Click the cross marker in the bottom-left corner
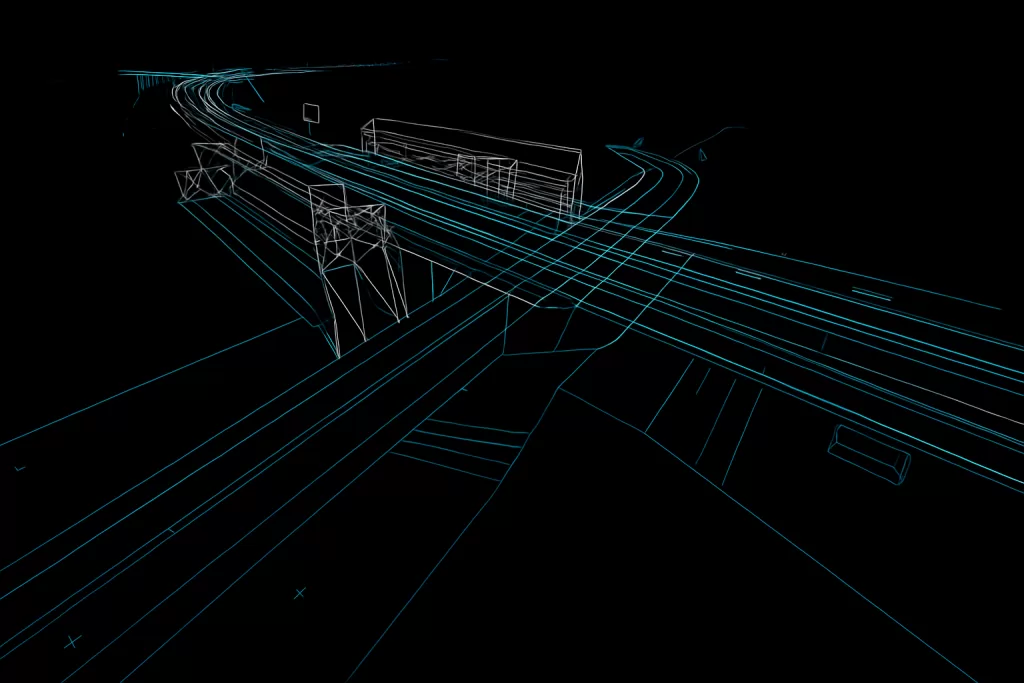1024x683 pixels. click(x=71, y=642)
